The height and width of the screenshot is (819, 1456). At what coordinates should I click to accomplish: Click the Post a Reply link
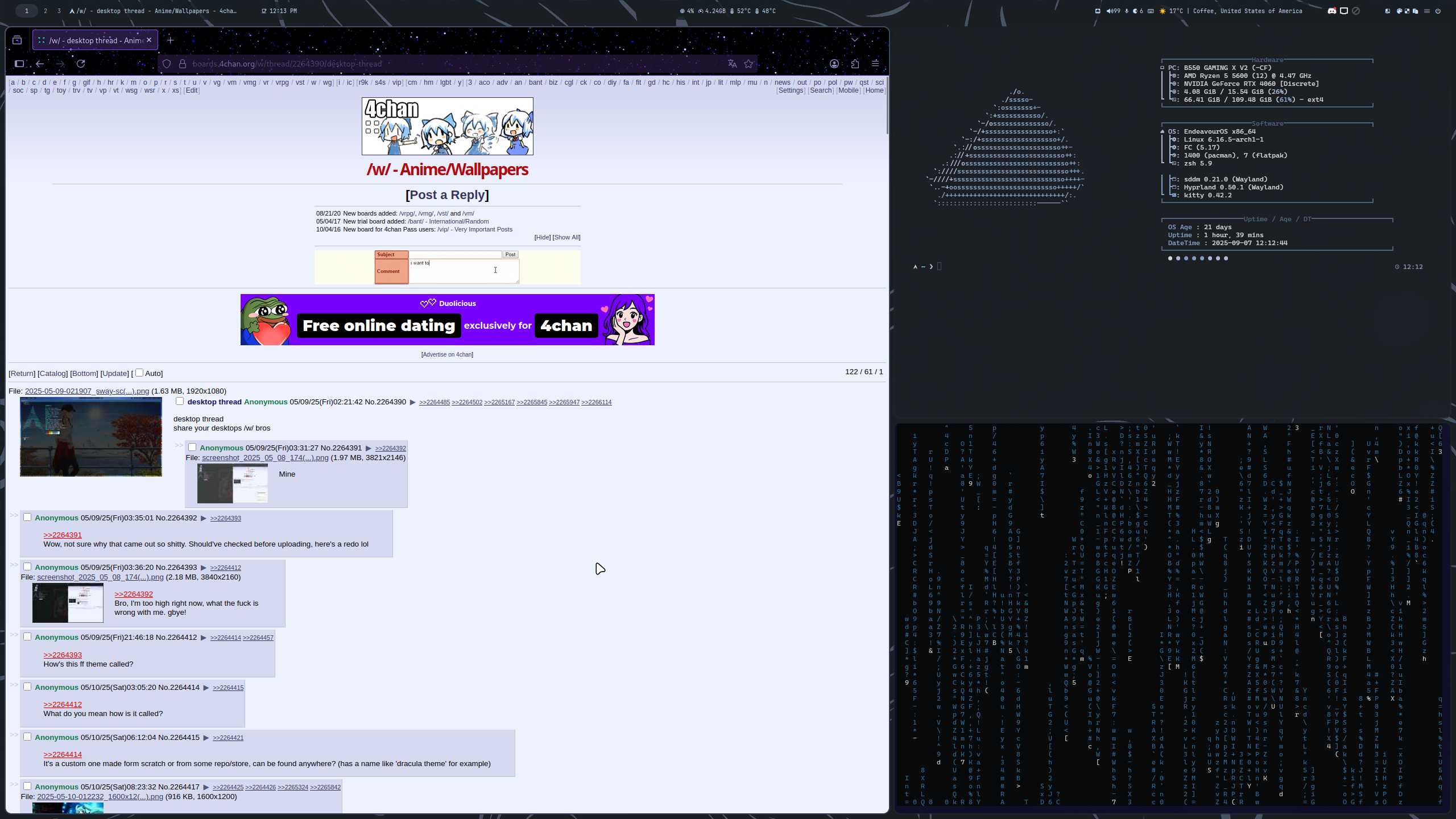(x=447, y=195)
